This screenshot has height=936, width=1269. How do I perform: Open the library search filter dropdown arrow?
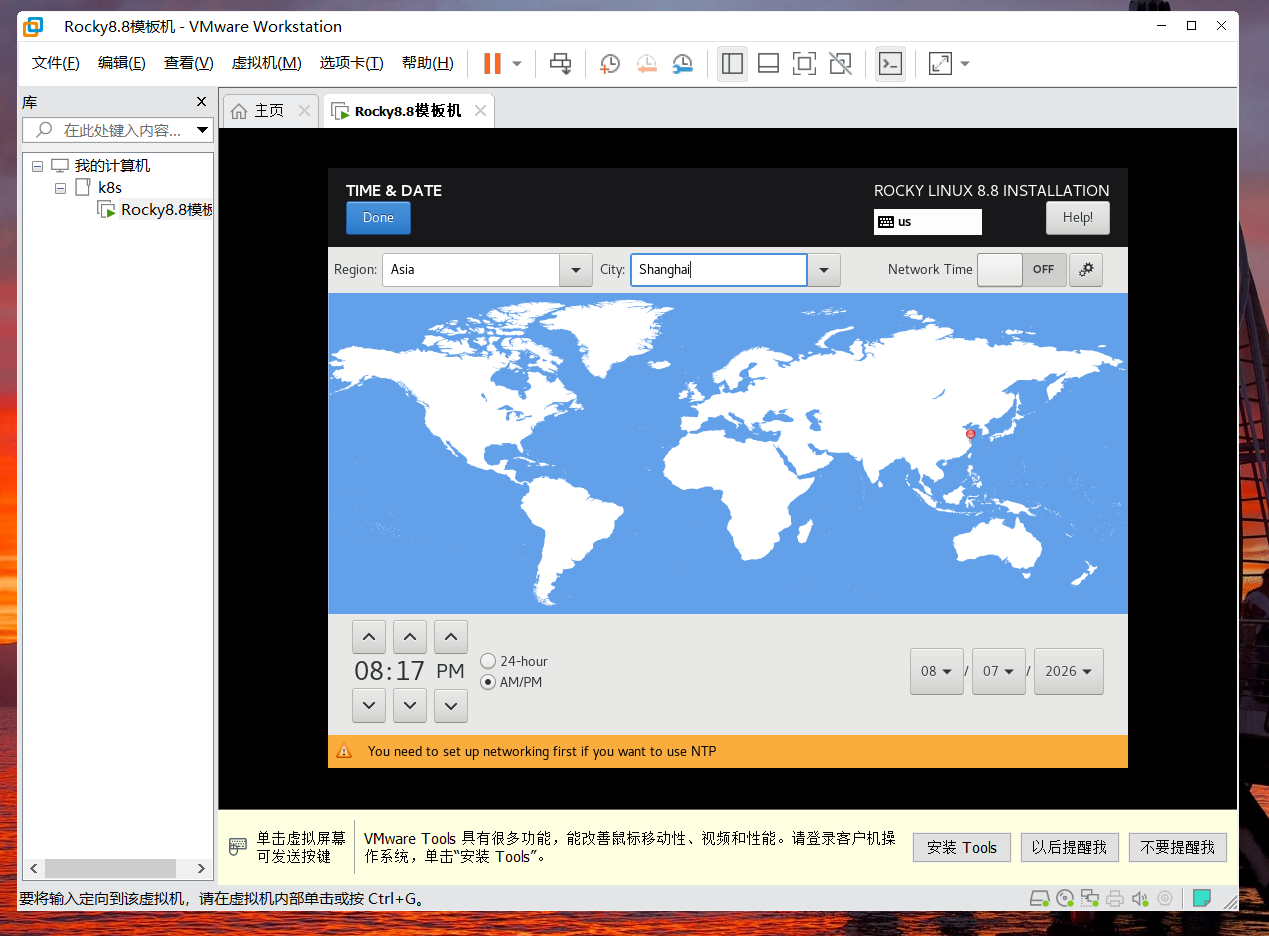point(203,130)
